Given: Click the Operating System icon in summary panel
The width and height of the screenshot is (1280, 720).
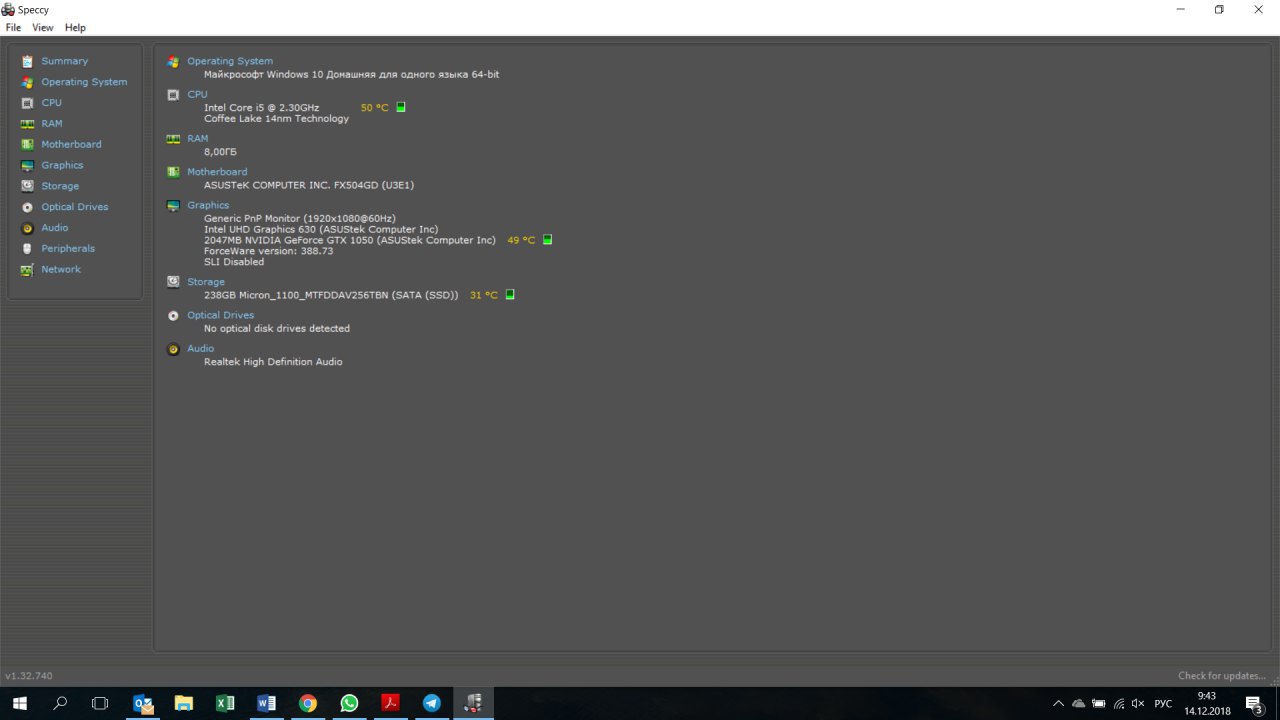Looking at the screenshot, I should (x=173, y=62).
